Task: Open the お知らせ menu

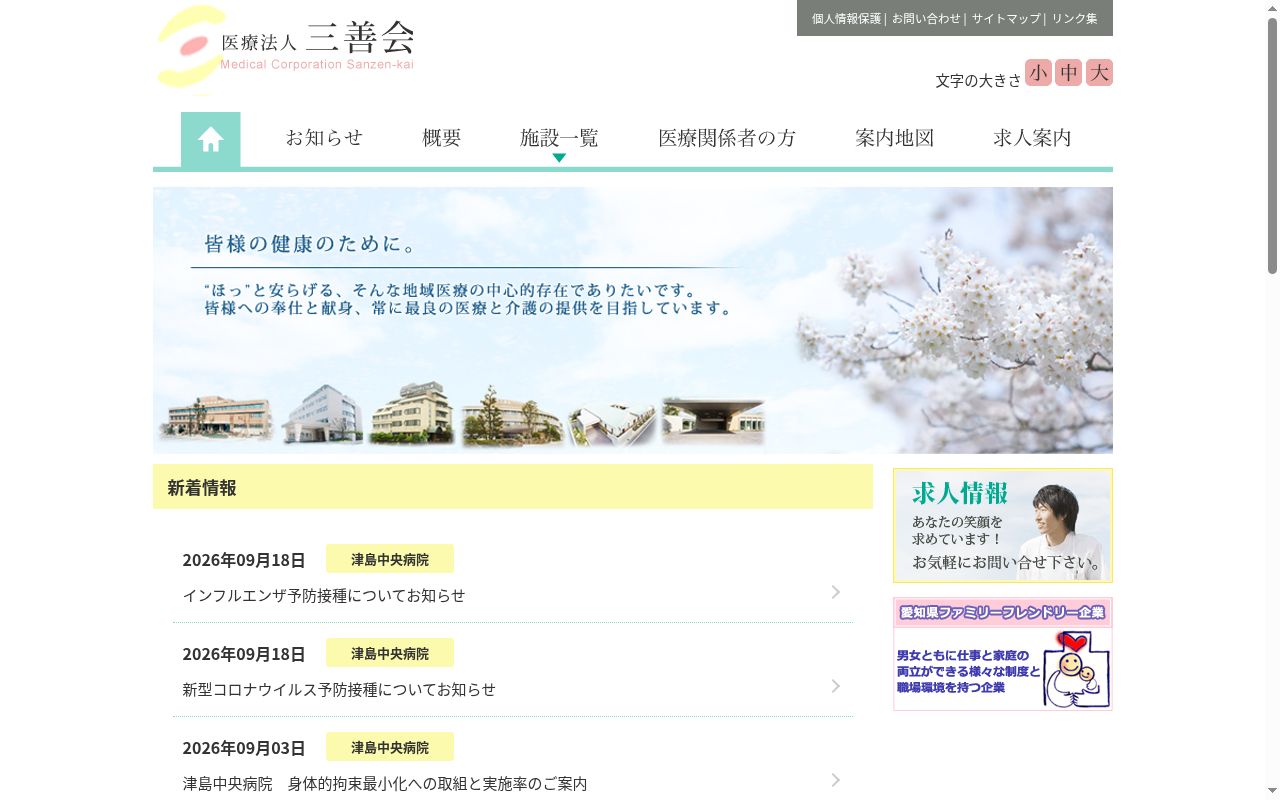Action: point(324,139)
